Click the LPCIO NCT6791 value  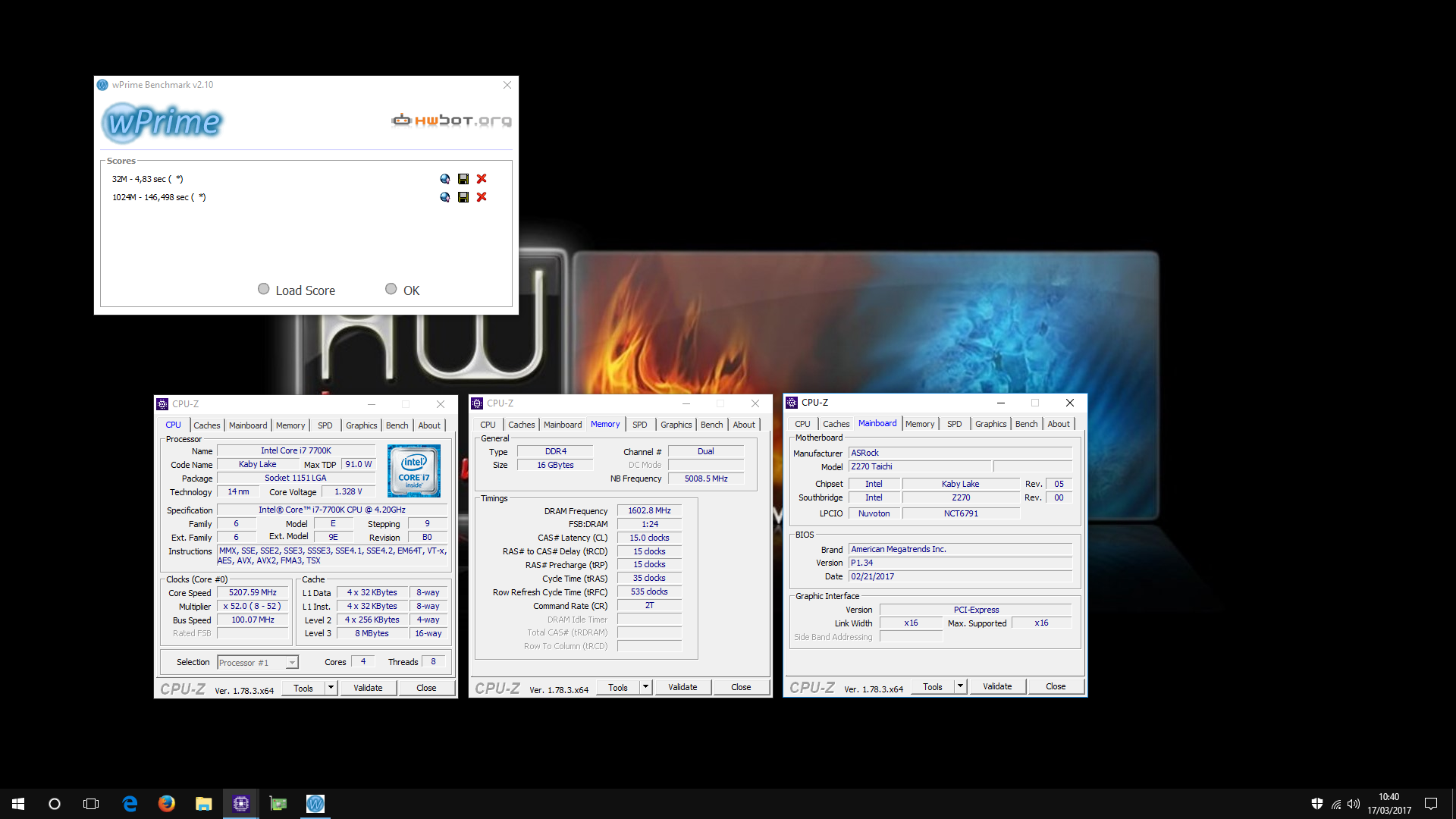point(961,514)
